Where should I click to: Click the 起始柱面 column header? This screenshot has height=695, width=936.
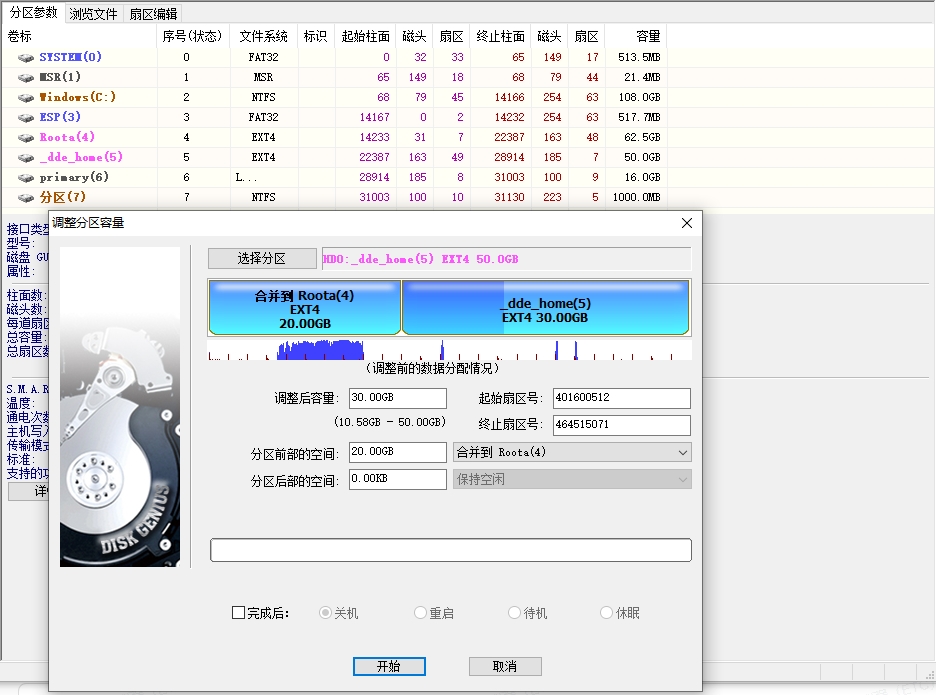365,36
